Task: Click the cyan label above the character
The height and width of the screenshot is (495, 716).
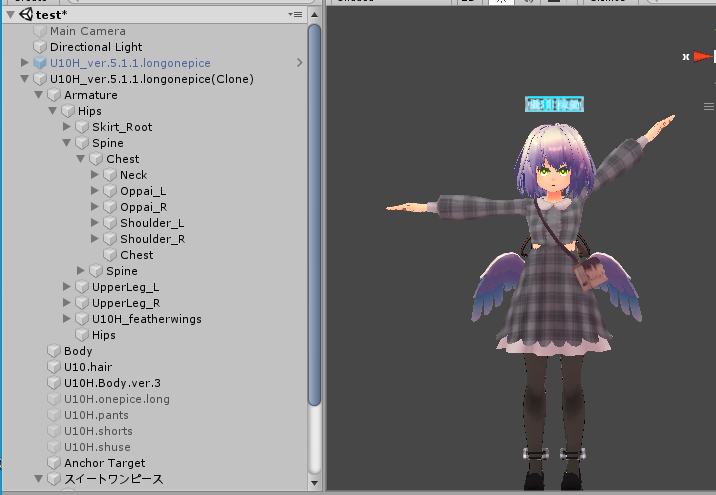Action: click(x=554, y=104)
